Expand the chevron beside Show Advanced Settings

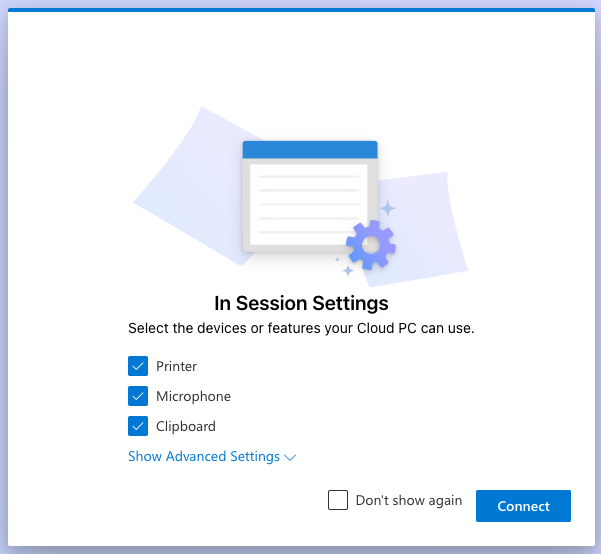pos(290,457)
